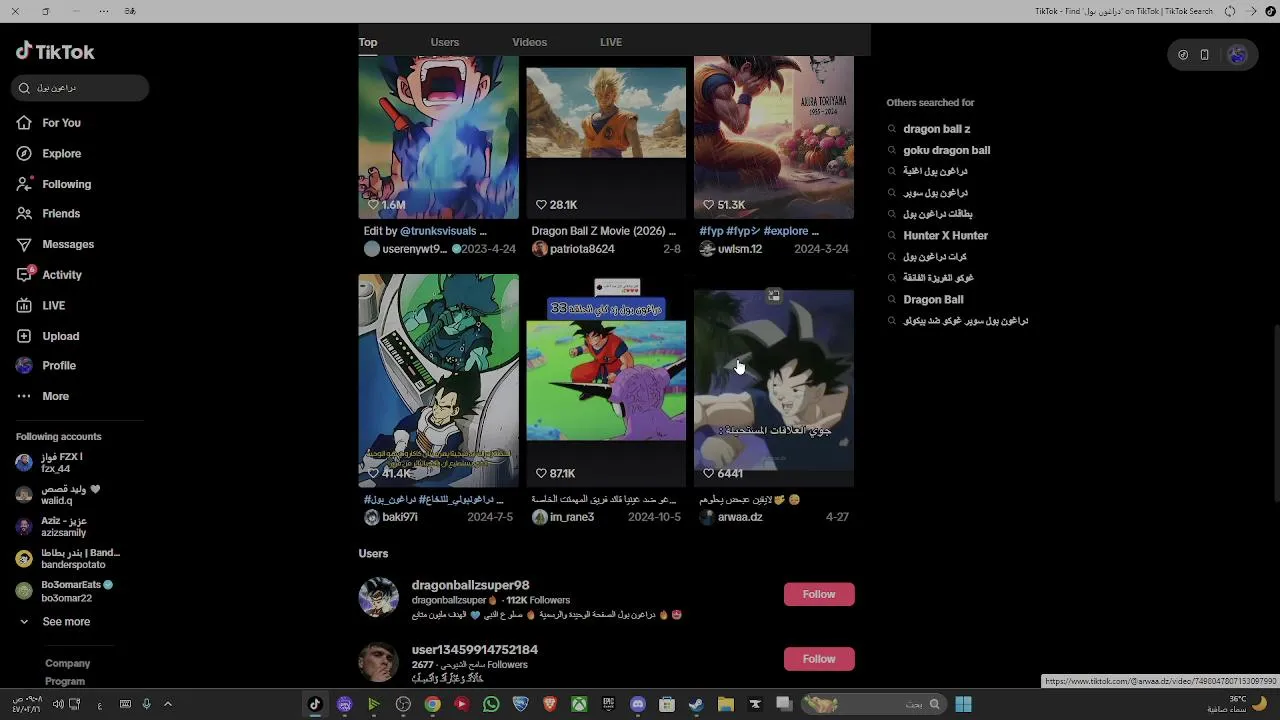Viewport: 1280px width, 720px height.
Task: Open File Explorer folder in the taskbar
Action: pyautogui.click(x=726, y=704)
